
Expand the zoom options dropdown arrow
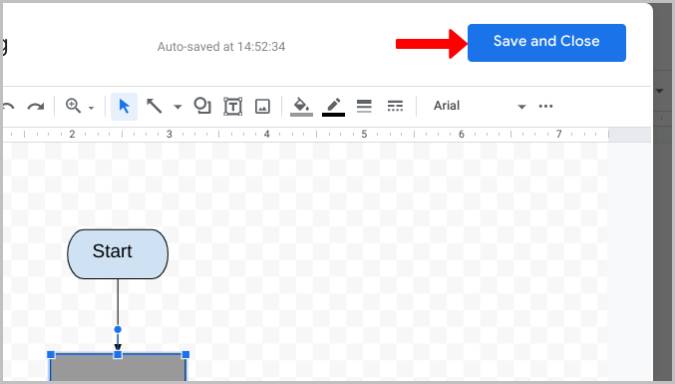point(91,108)
